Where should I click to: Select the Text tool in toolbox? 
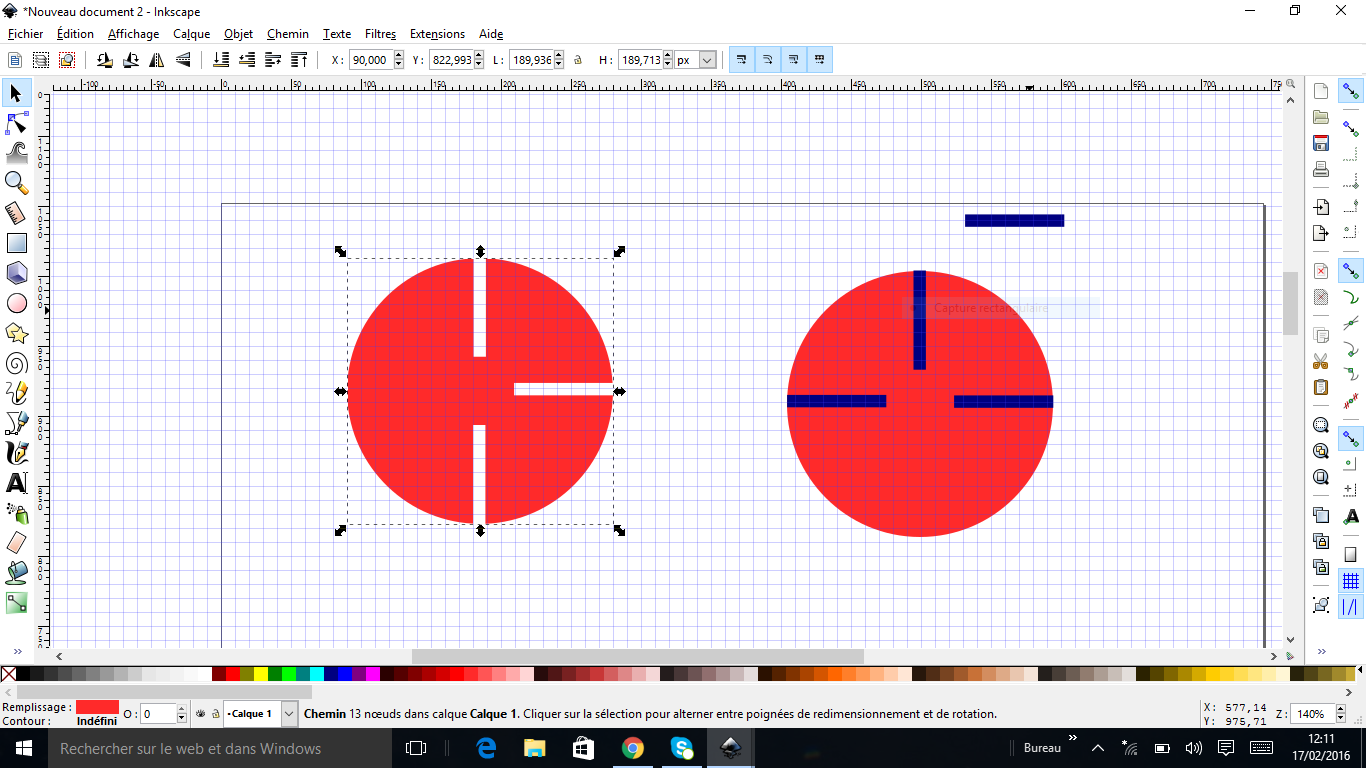pos(16,483)
